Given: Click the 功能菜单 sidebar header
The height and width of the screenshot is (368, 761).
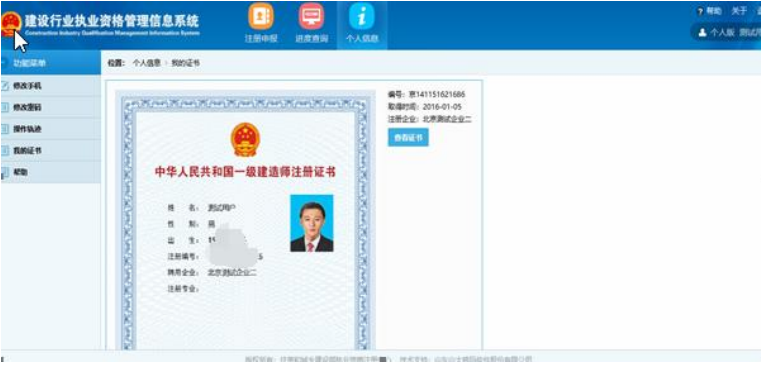Looking at the screenshot, I should (x=50, y=63).
